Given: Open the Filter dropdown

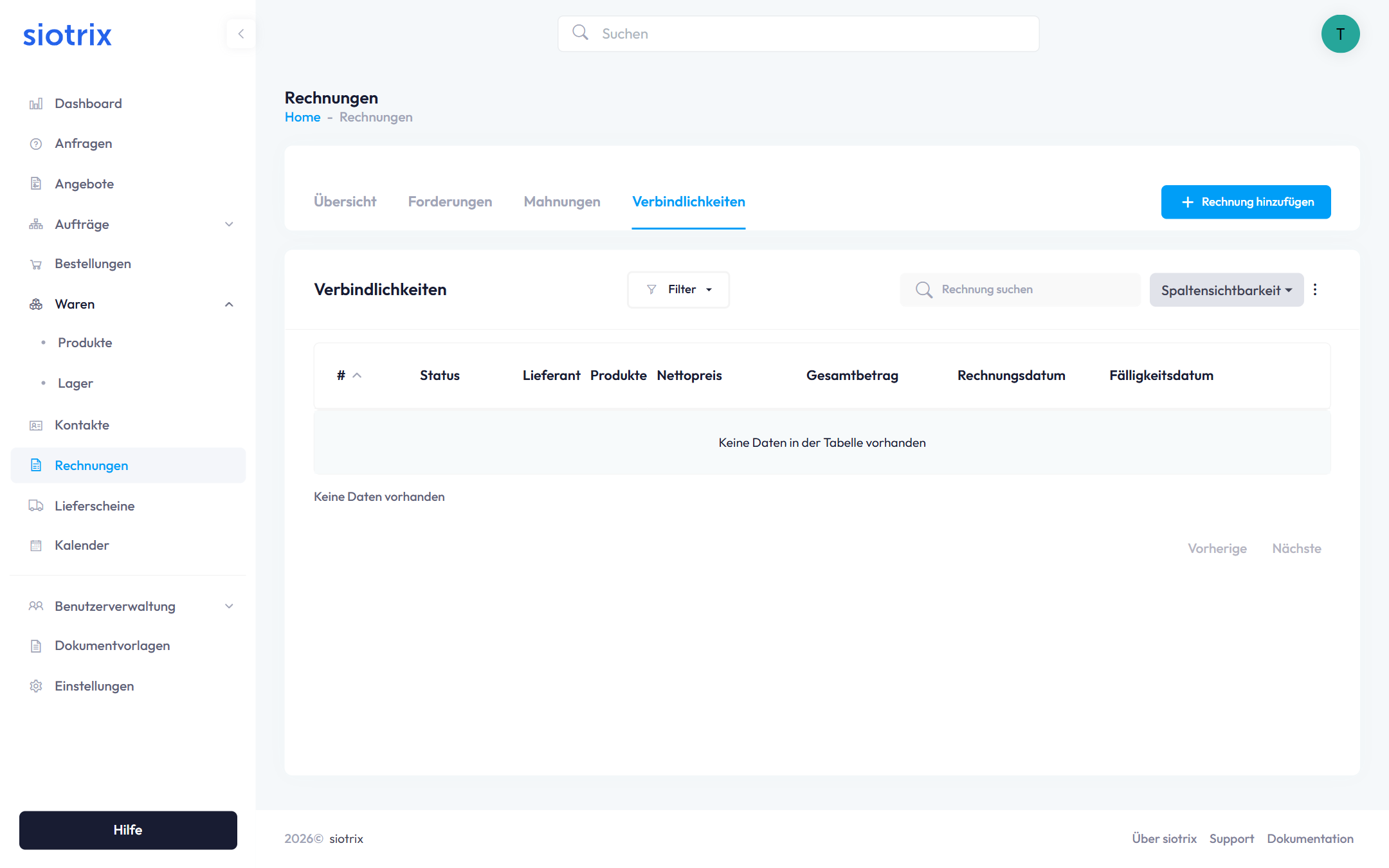Looking at the screenshot, I should pos(678,289).
